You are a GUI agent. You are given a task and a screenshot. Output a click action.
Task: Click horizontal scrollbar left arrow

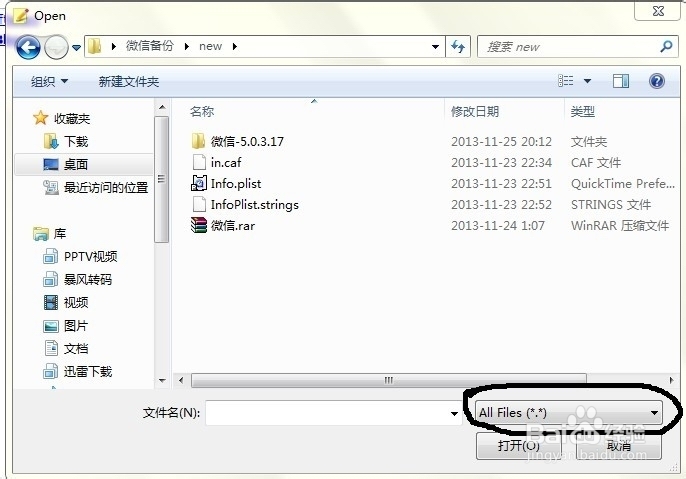(181, 380)
